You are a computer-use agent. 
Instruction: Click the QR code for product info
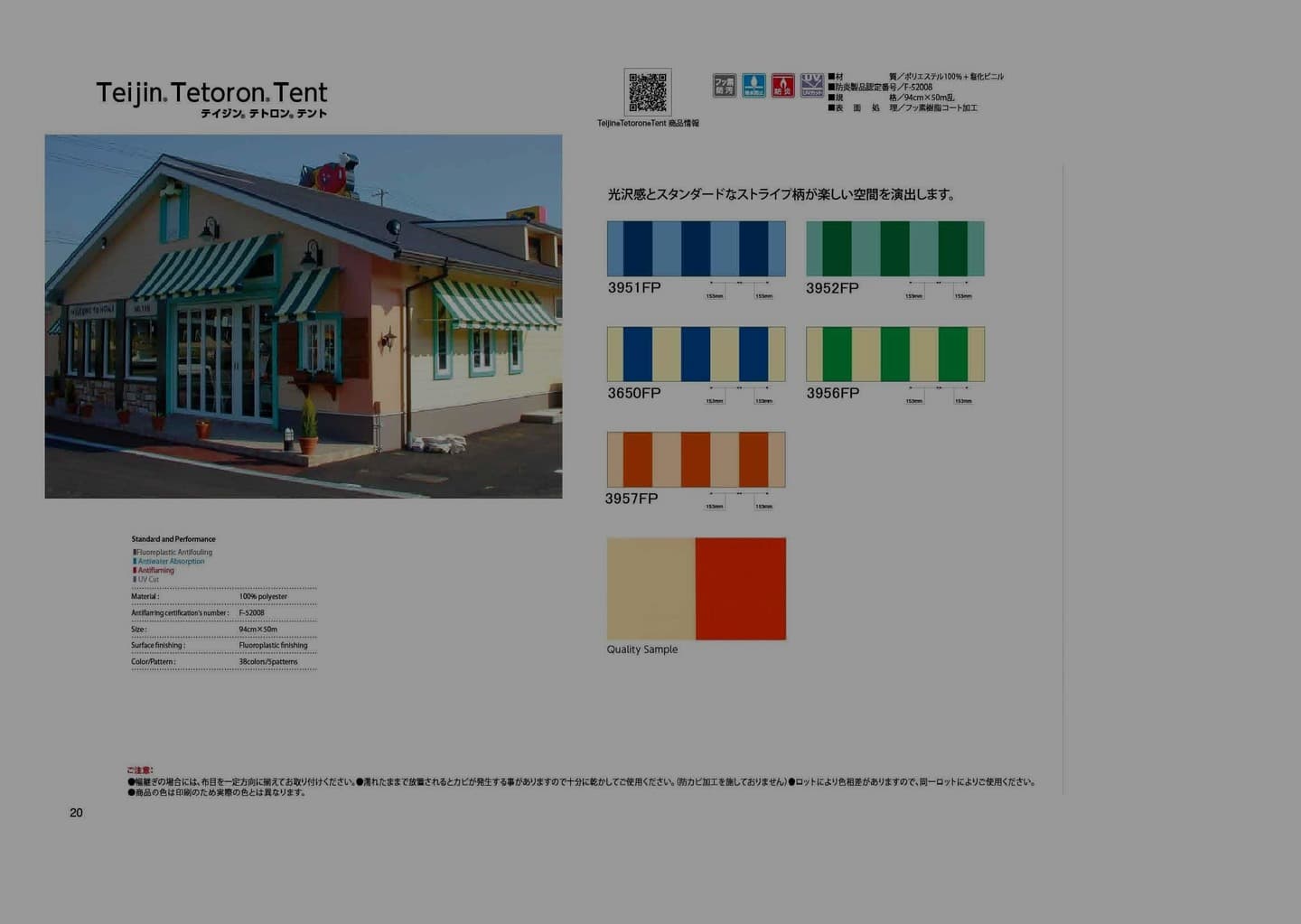click(648, 92)
